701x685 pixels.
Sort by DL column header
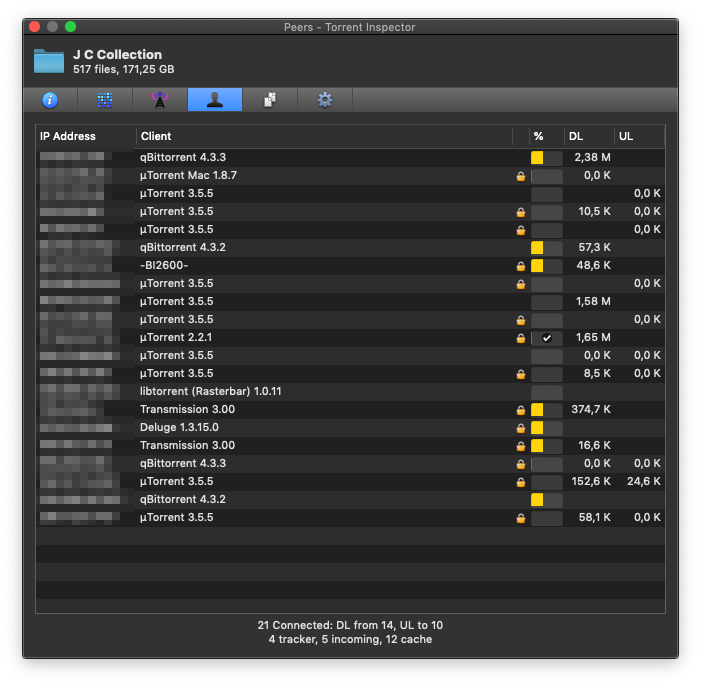point(589,136)
